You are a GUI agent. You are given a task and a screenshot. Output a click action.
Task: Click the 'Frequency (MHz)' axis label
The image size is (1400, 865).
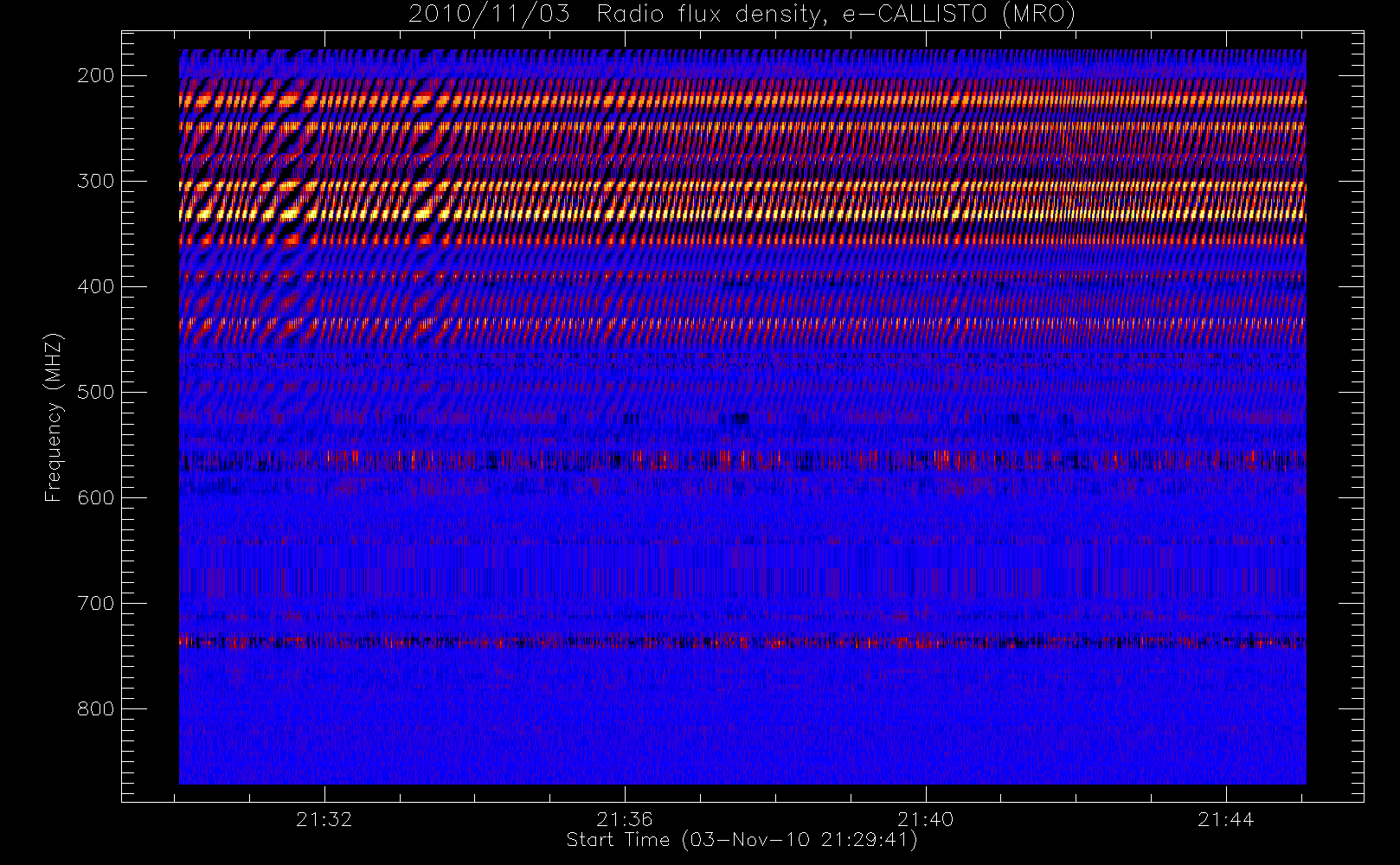click(54, 417)
